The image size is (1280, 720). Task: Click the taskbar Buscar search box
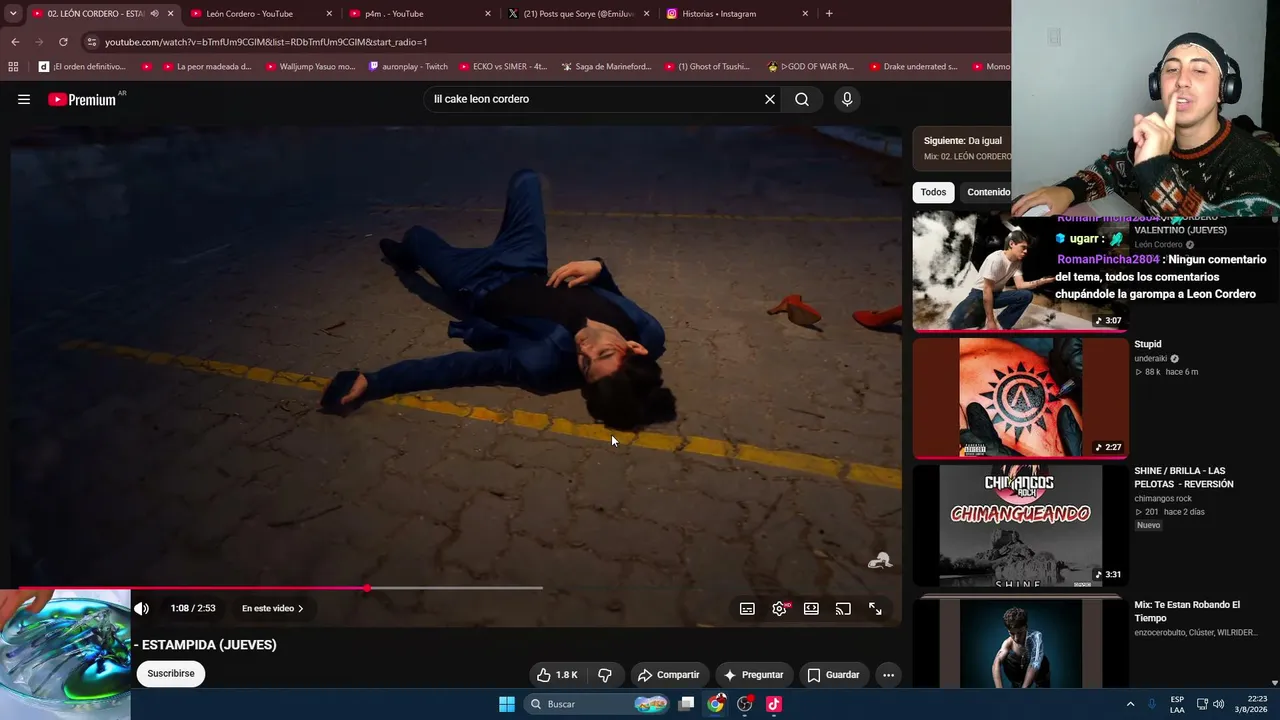(597, 704)
